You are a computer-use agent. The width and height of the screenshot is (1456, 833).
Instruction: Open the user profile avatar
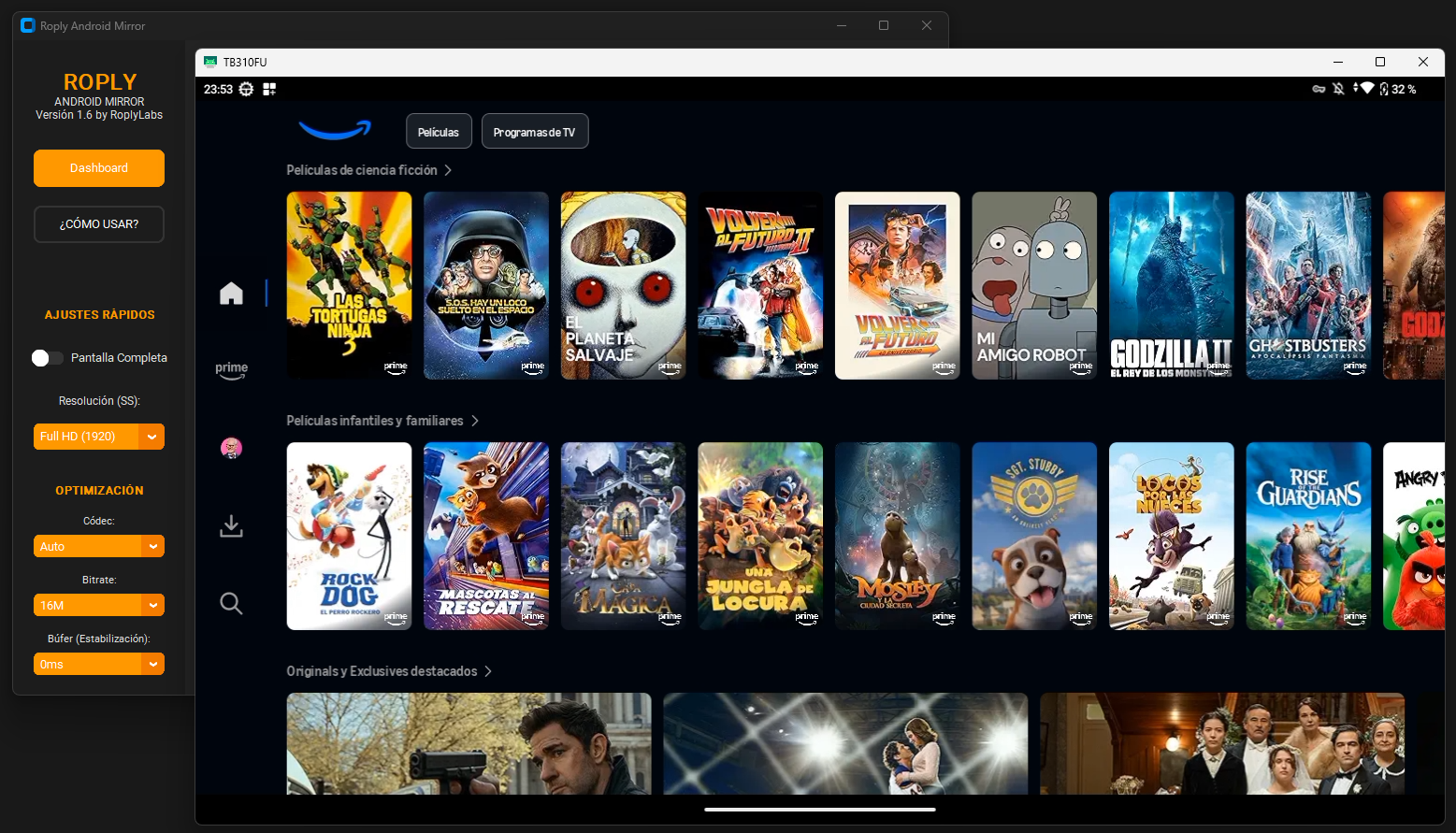231,448
